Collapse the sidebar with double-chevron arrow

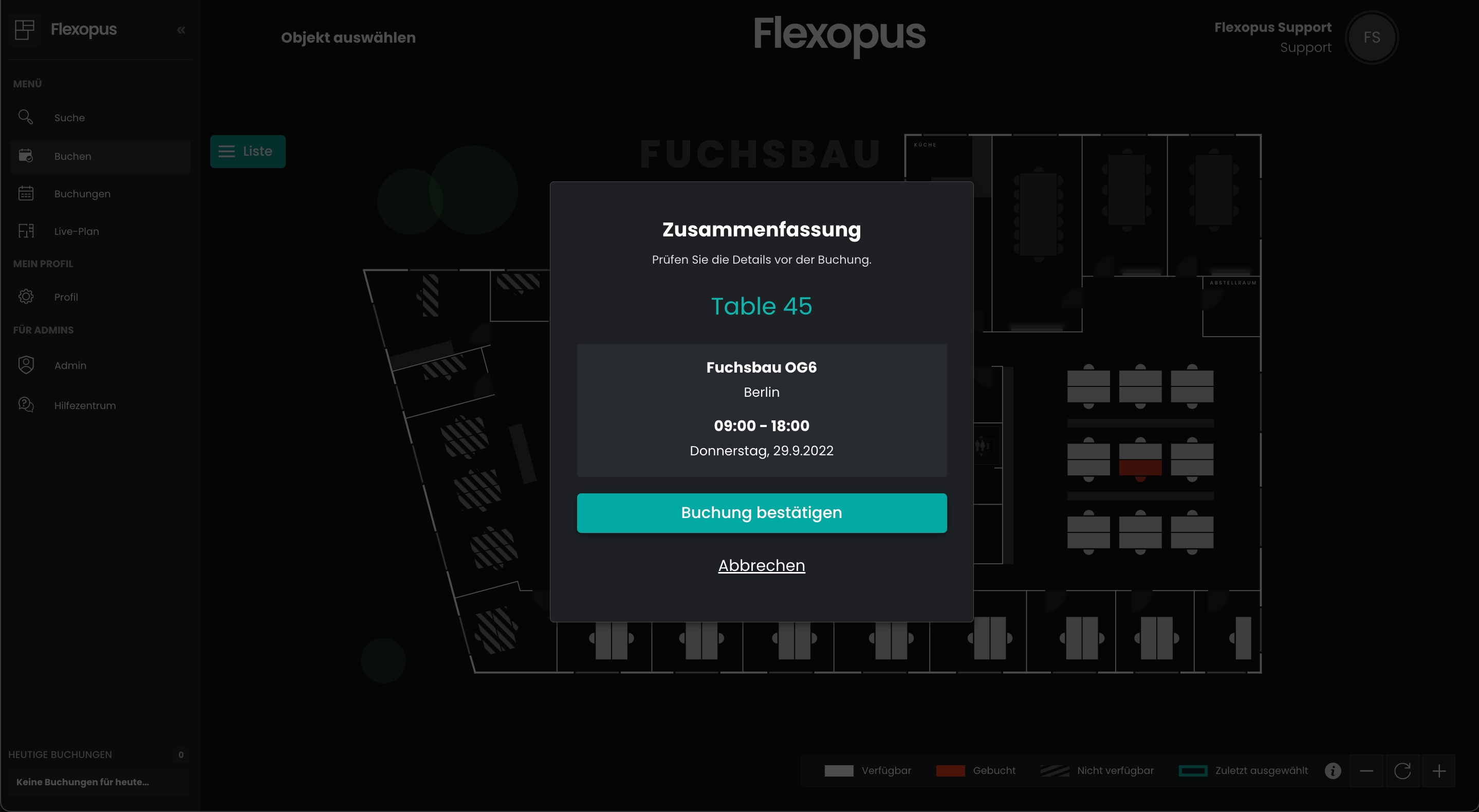tap(180, 29)
